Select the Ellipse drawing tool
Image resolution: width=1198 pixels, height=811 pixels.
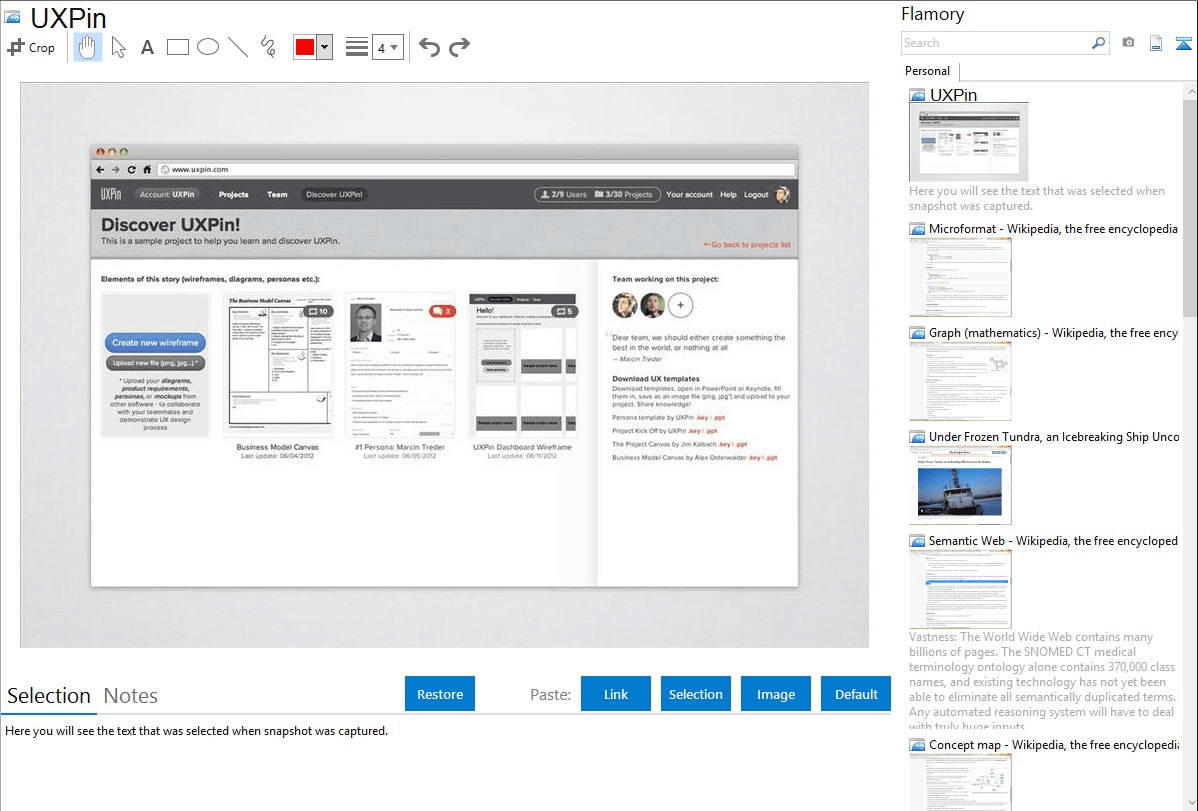pyautogui.click(x=206, y=46)
